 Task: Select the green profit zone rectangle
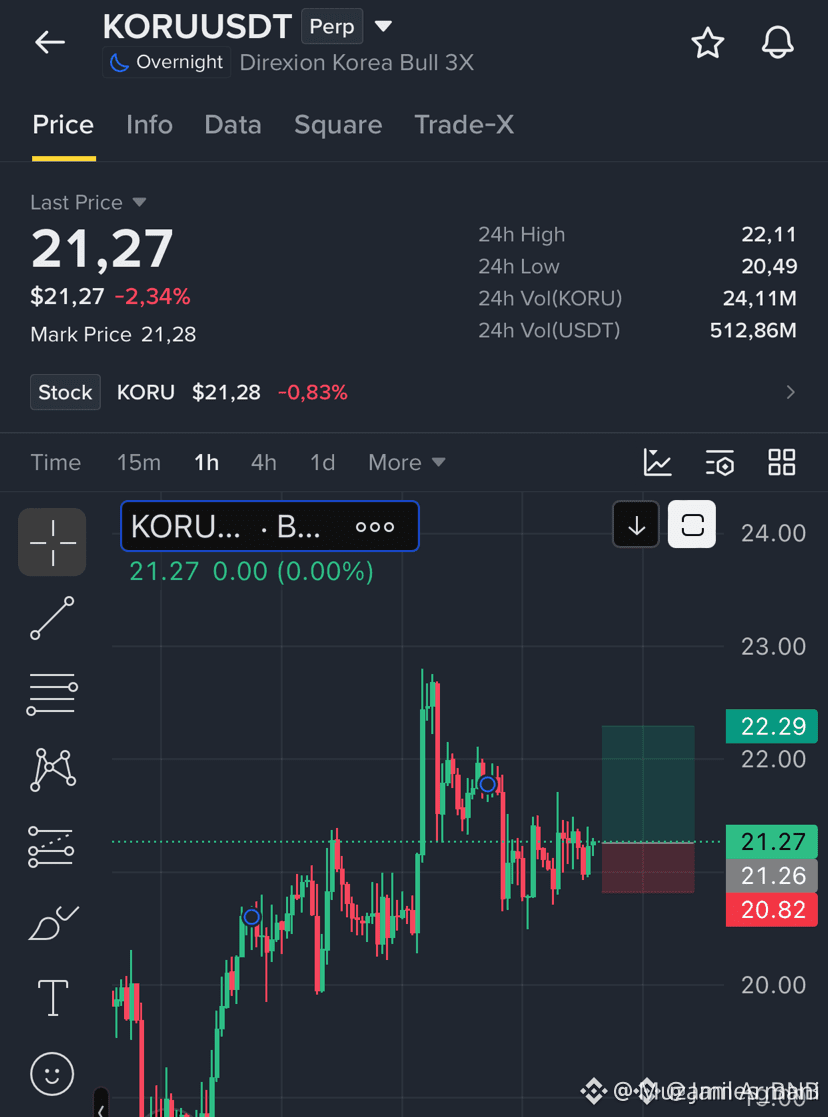pyautogui.click(x=648, y=784)
